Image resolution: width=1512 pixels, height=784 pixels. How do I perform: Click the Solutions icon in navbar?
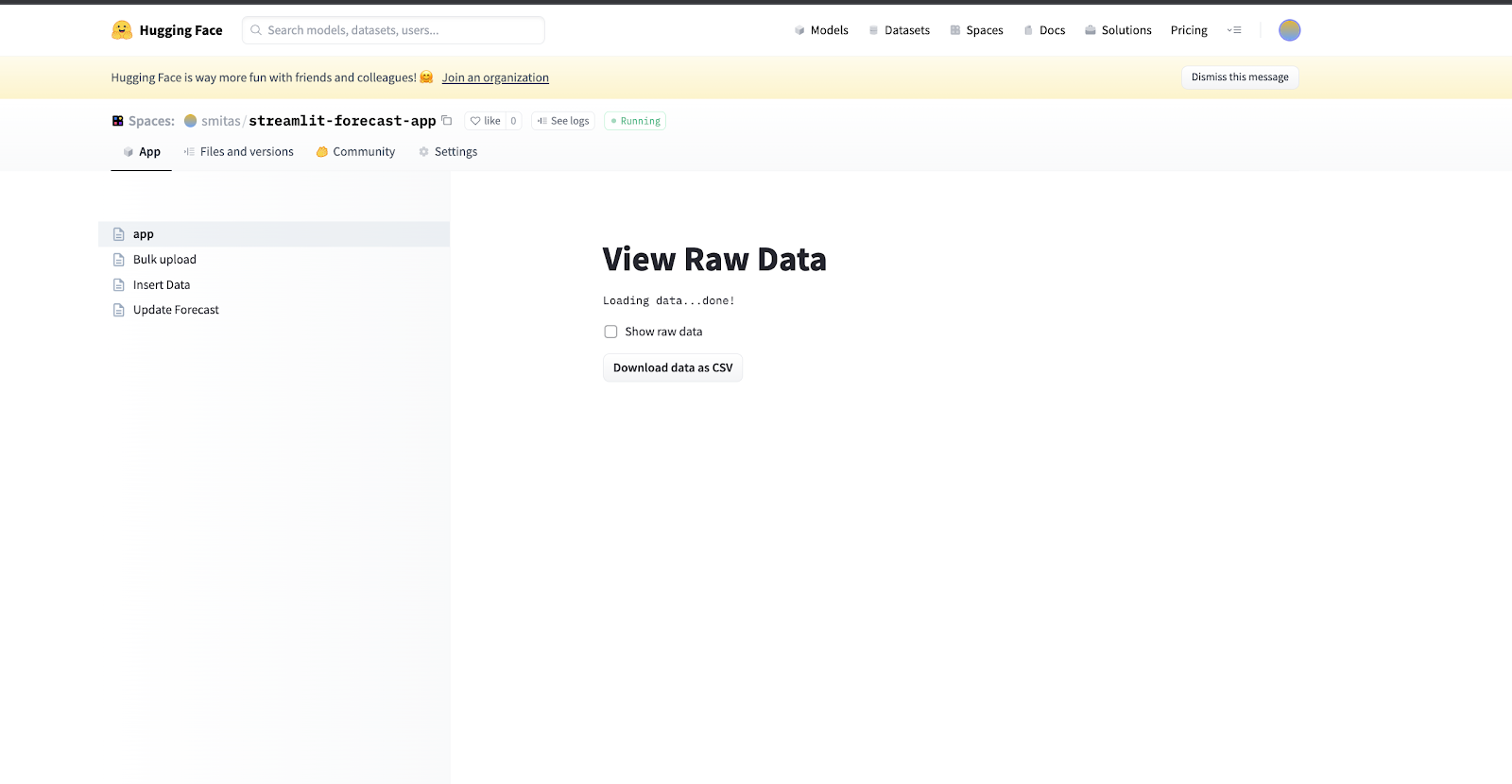coord(1091,30)
